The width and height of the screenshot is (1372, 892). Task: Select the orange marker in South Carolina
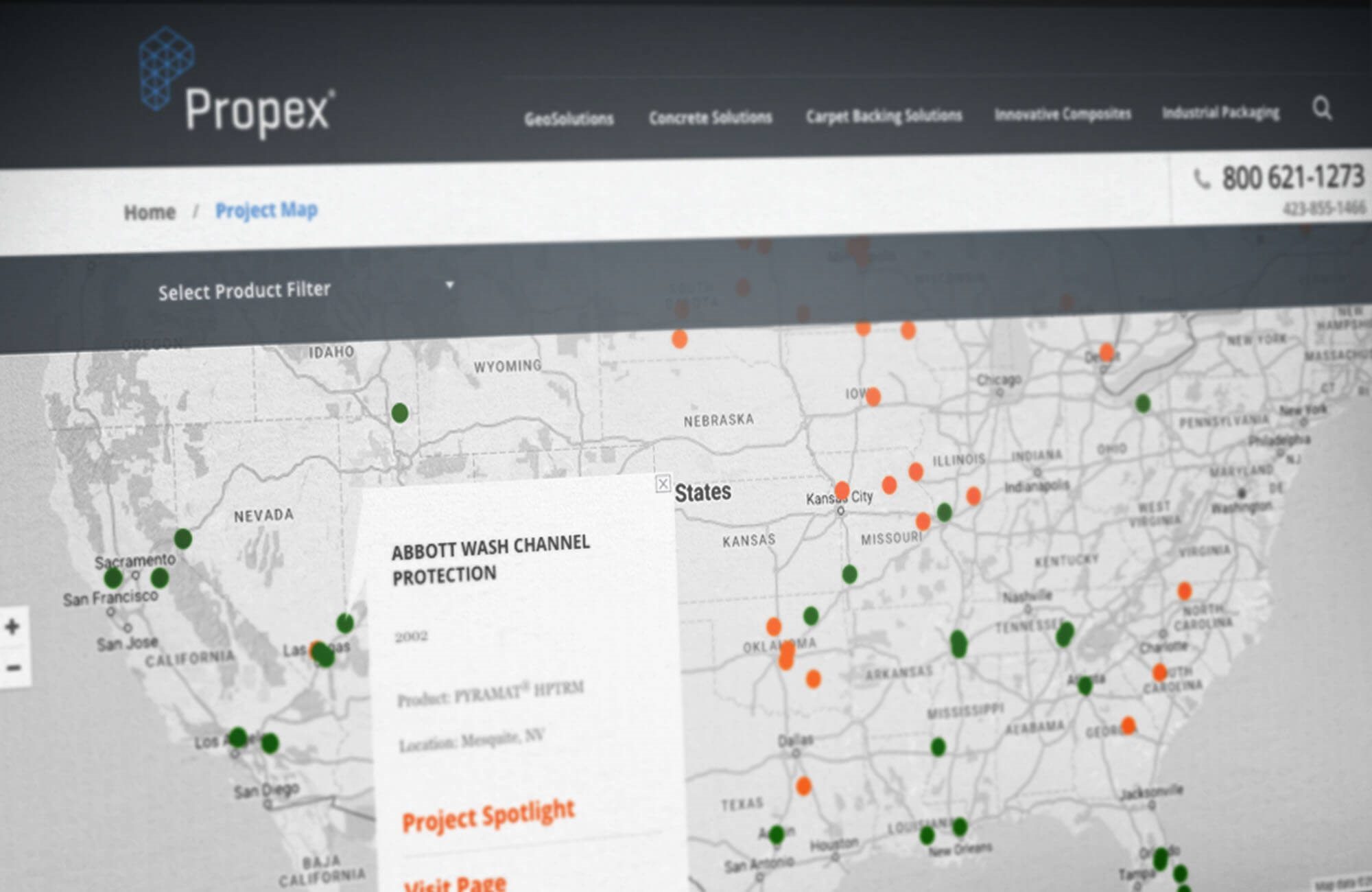pos(1159,672)
